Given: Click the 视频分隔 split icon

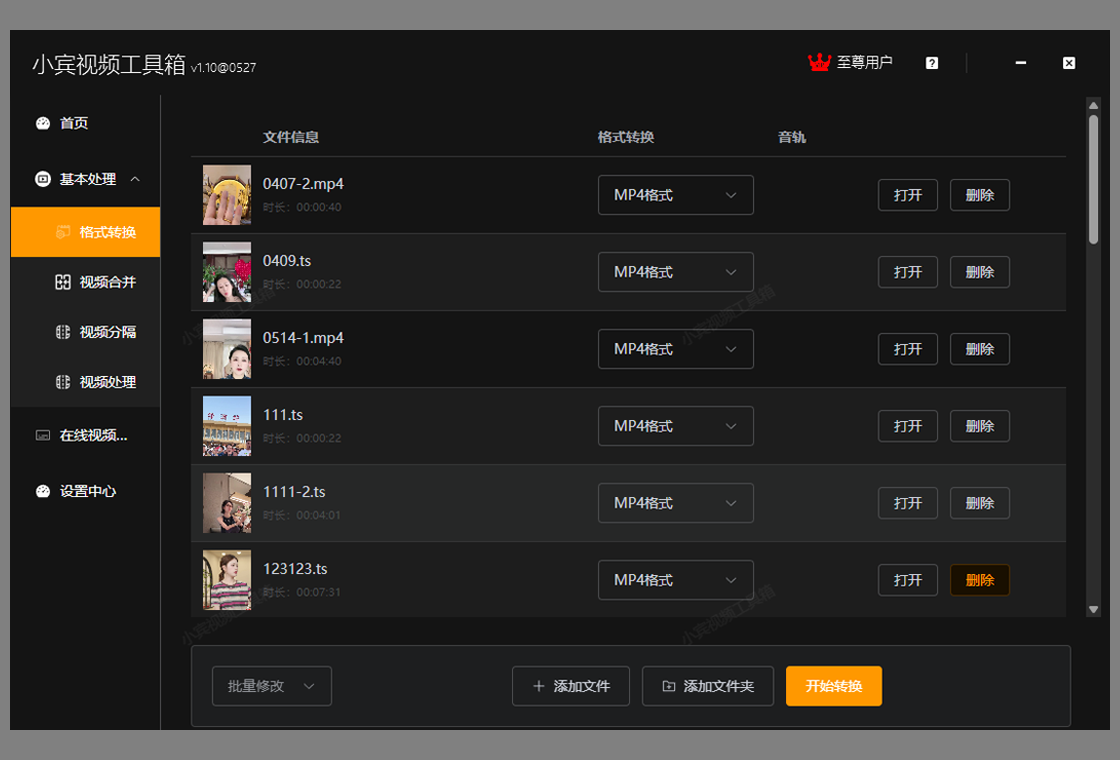Looking at the screenshot, I should pos(63,332).
